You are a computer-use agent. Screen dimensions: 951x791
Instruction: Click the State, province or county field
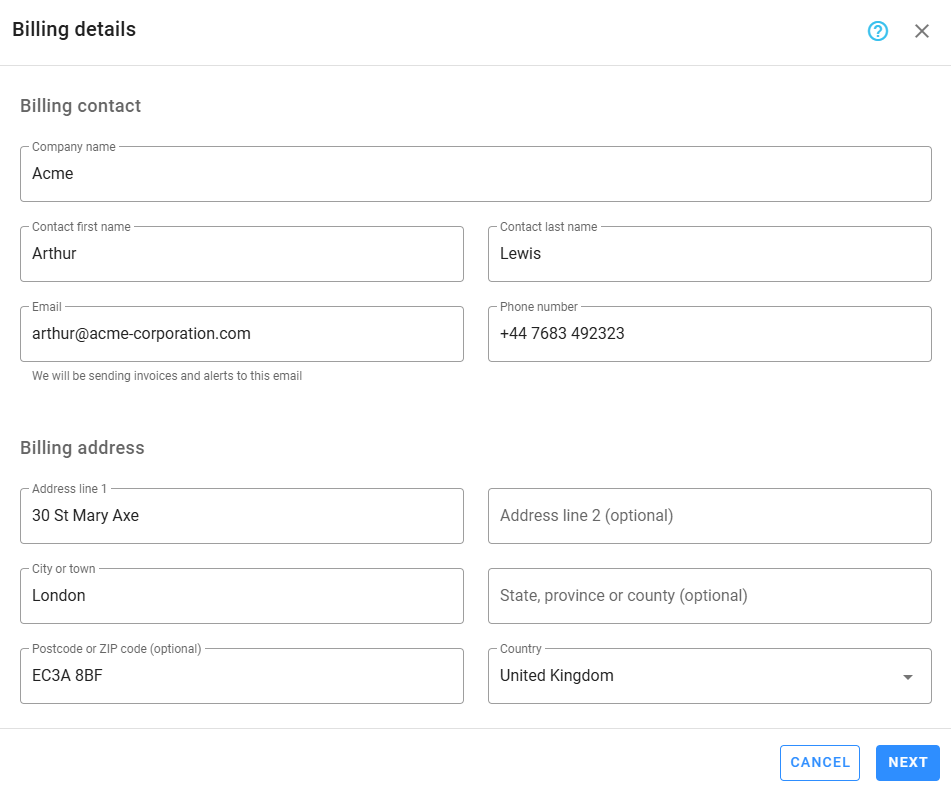click(710, 596)
